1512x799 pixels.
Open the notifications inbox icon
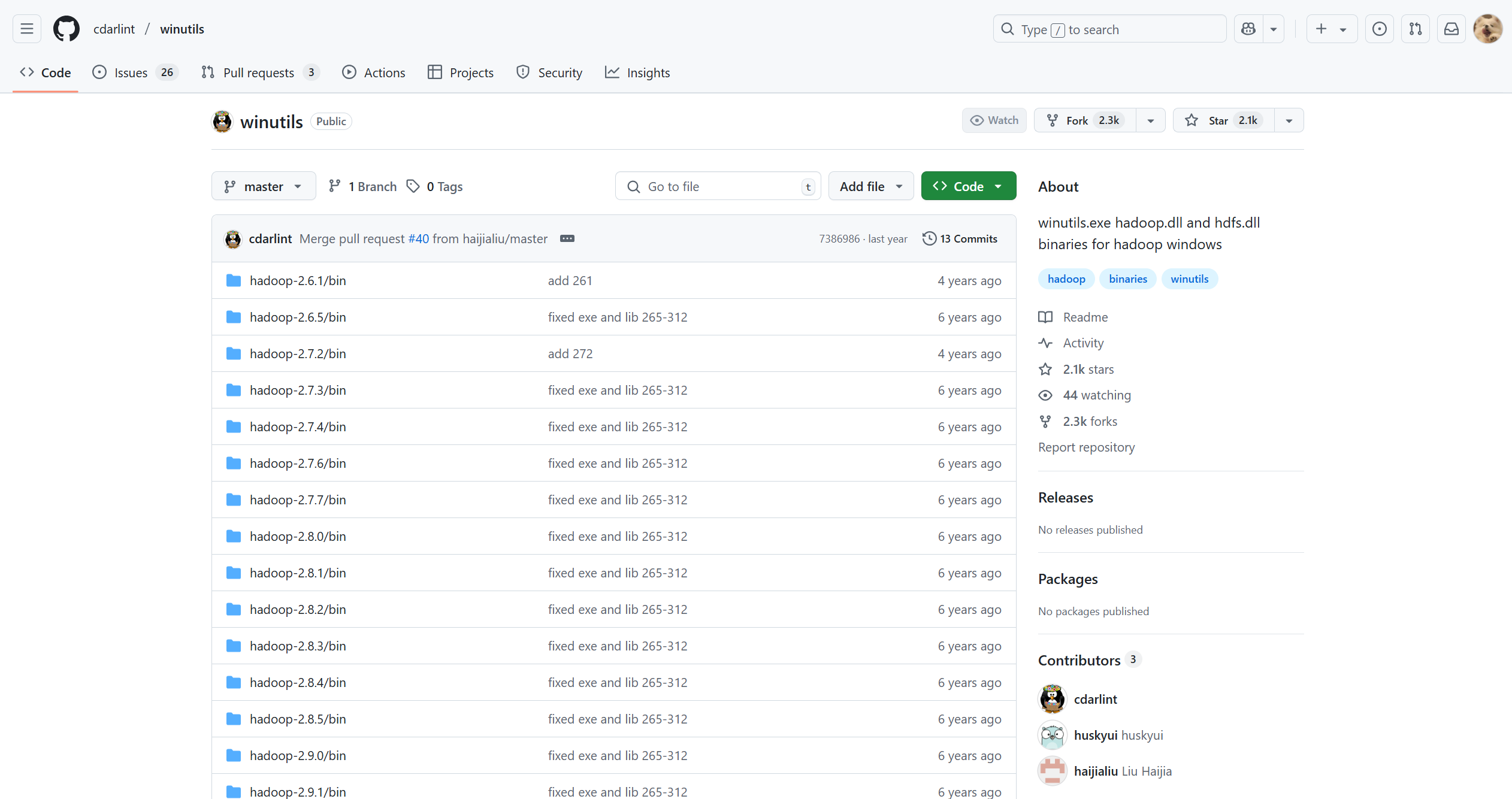(x=1451, y=29)
